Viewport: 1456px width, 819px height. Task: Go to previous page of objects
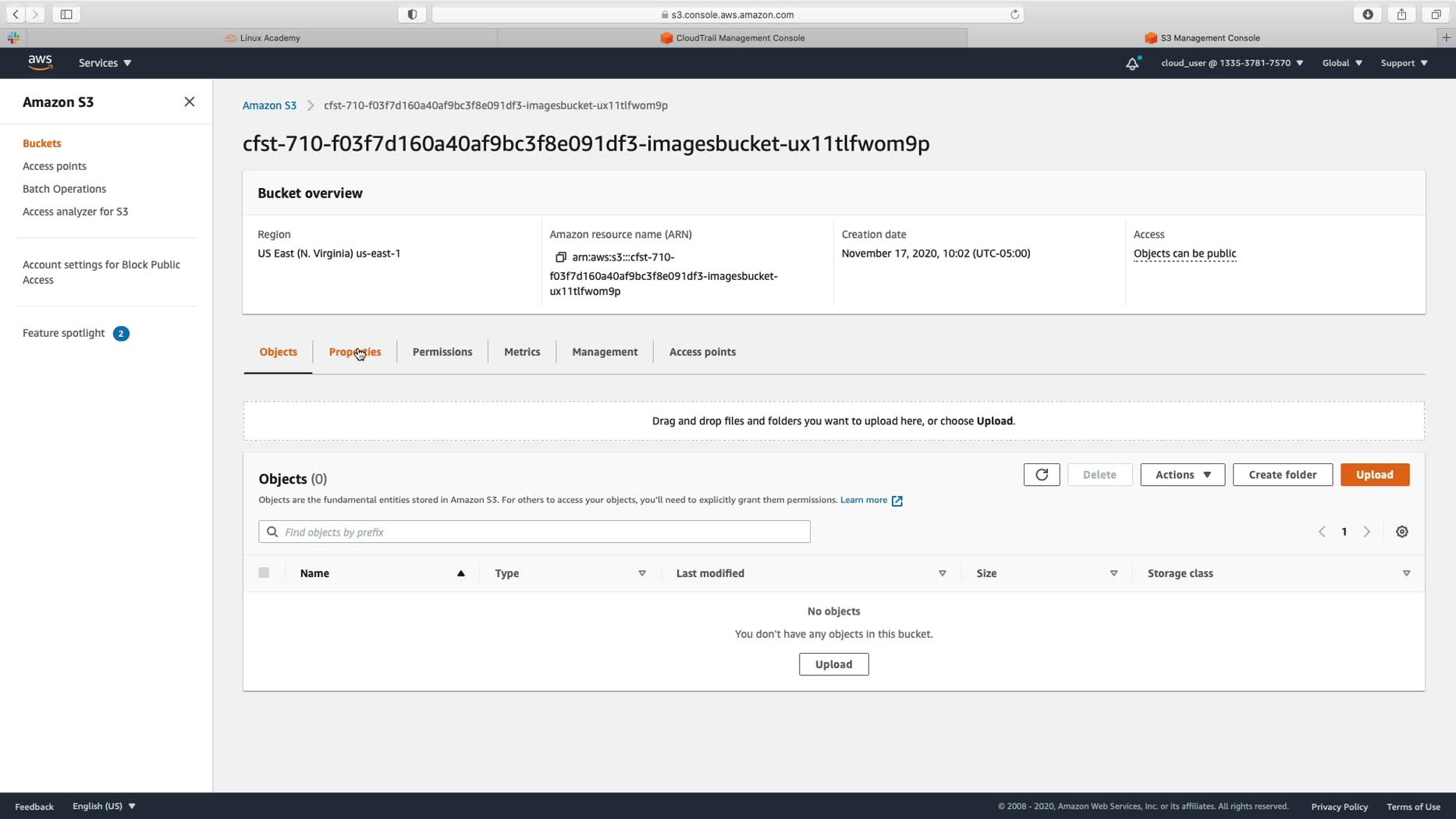pyautogui.click(x=1322, y=532)
